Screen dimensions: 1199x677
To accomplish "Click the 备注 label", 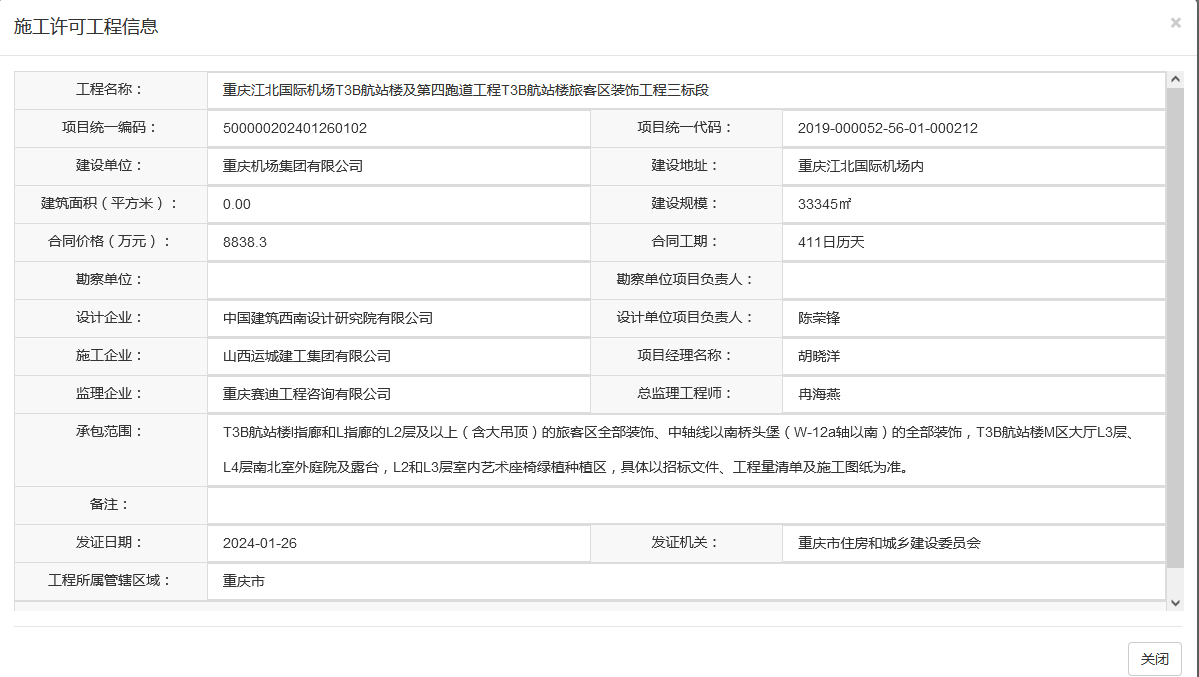I will coord(110,505).
